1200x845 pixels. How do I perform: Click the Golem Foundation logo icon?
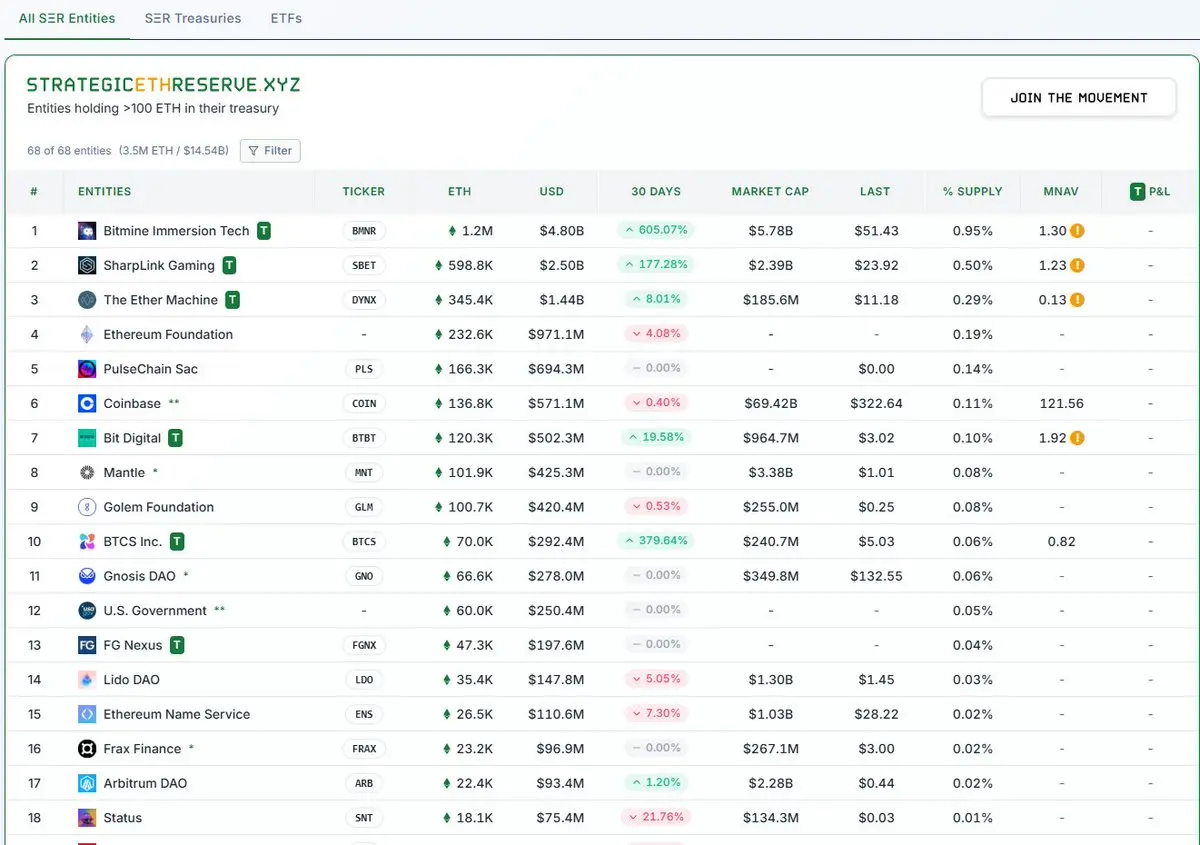(87, 507)
